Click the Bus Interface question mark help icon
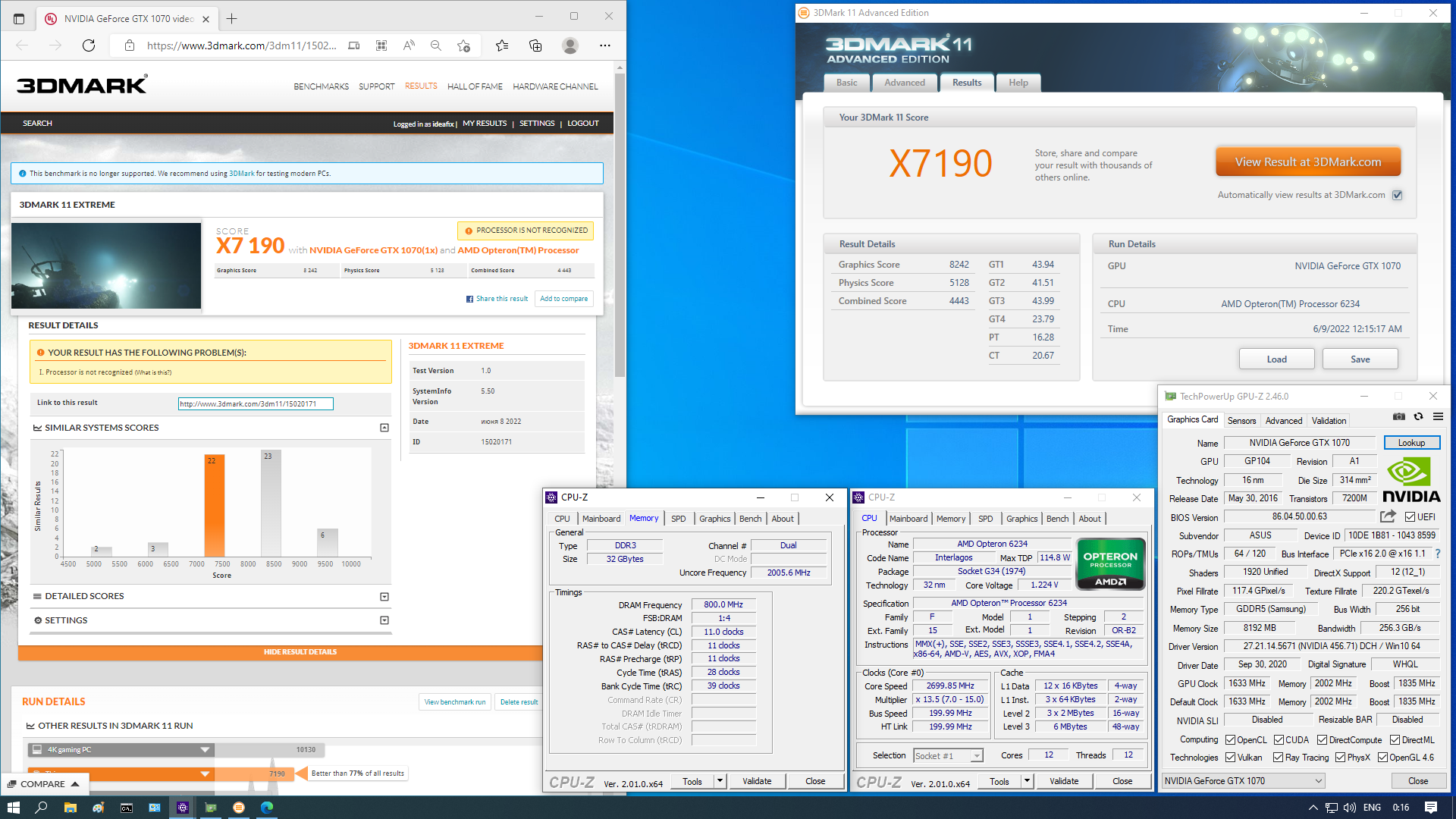This screenshot has width=1456, height=819. click(x=1437, y=554)
